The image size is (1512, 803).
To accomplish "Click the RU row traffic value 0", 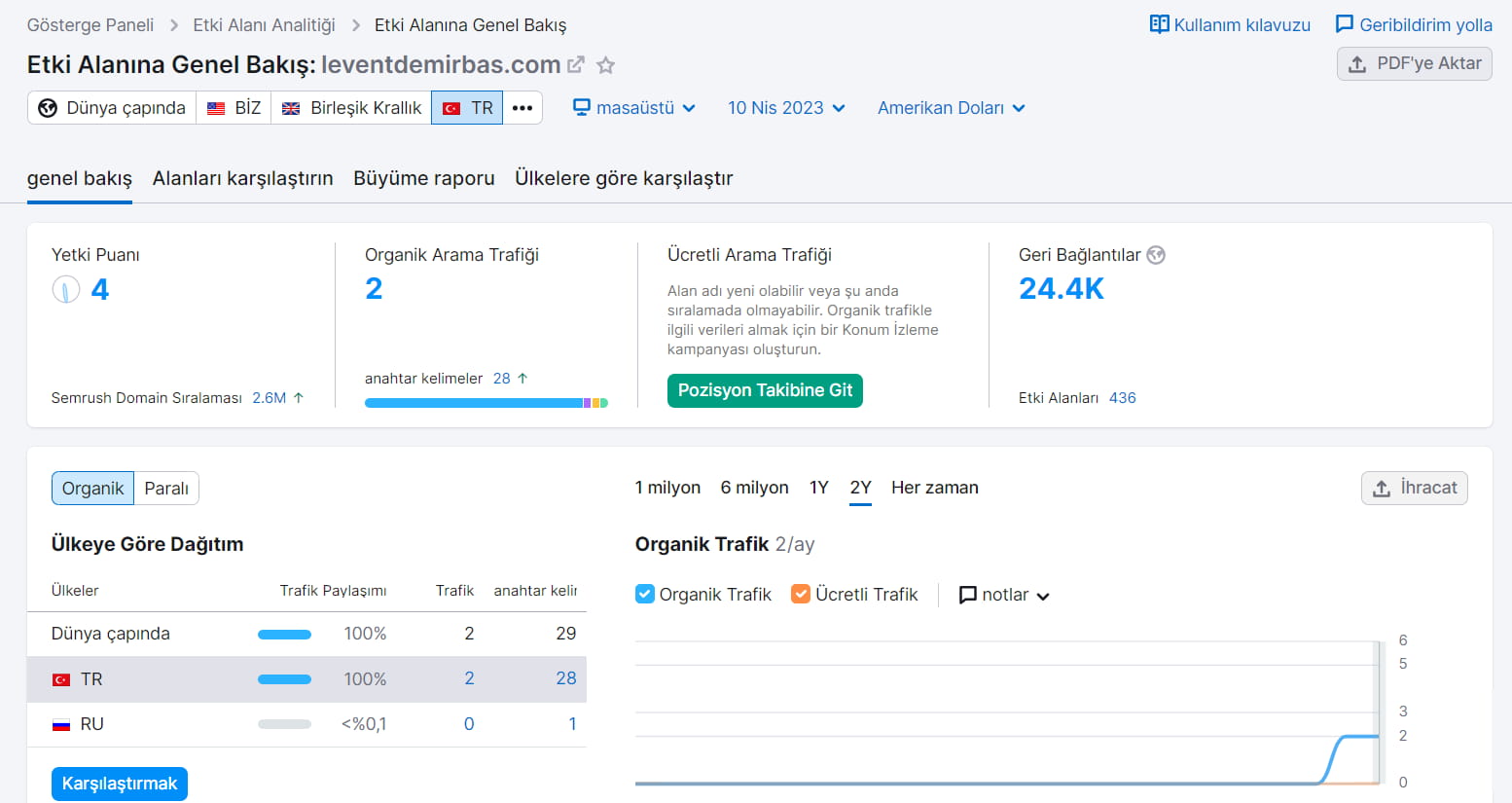I will click(469, 723).
